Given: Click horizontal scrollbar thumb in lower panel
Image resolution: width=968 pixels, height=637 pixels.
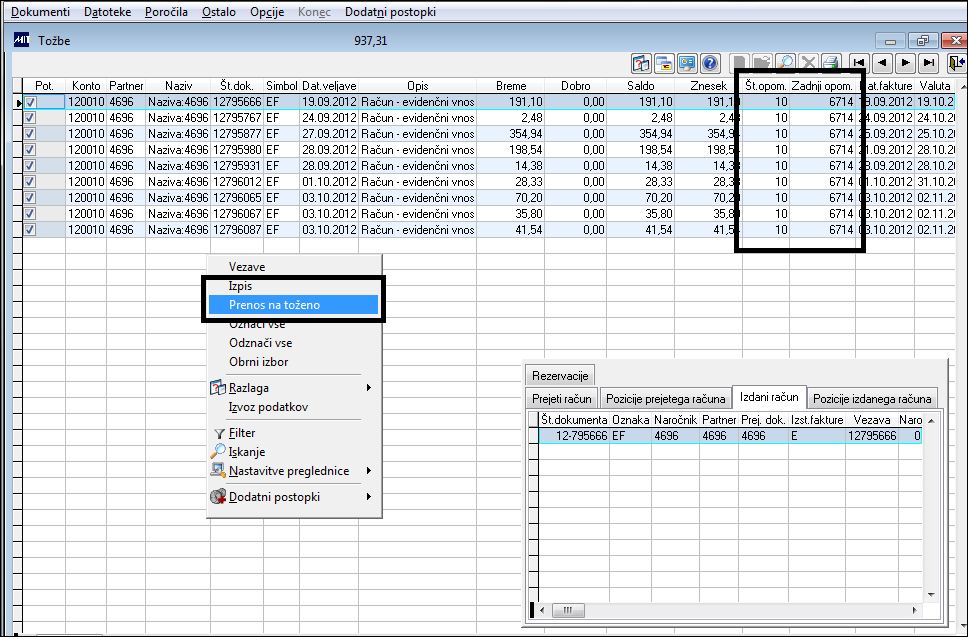Looking at the screenshot, I should pyautogui.click(x=567, y=610).
